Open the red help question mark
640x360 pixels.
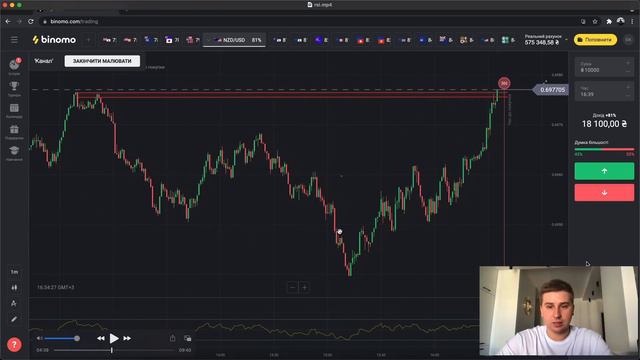click(14, 344)
